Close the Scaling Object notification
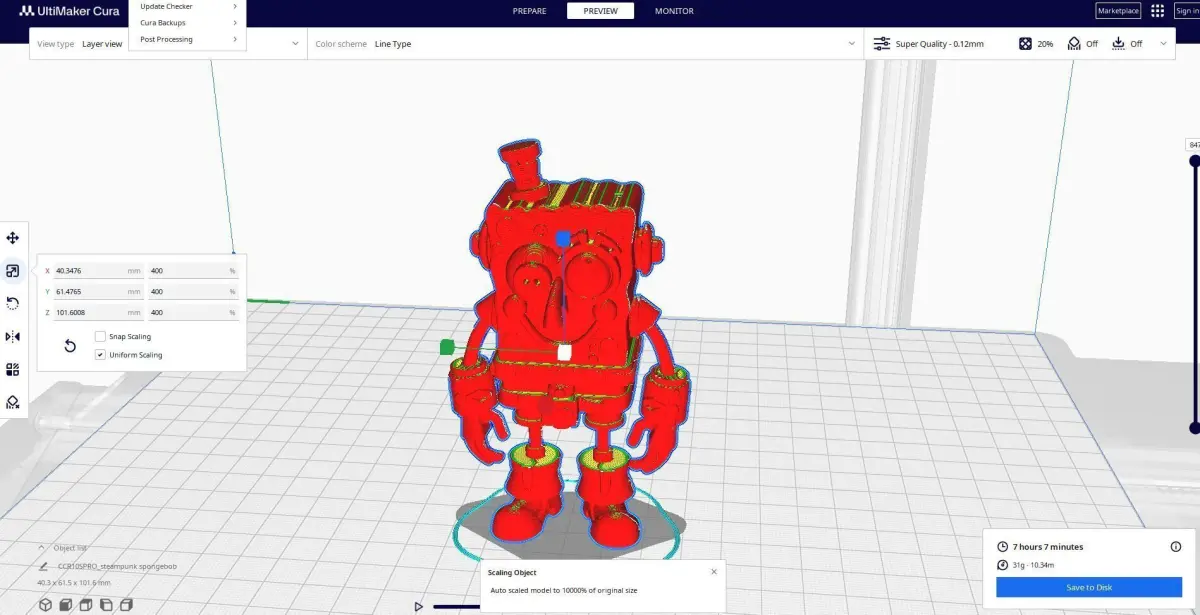Viewport: 1200px width, 615px height. click(x=714, y=572)
